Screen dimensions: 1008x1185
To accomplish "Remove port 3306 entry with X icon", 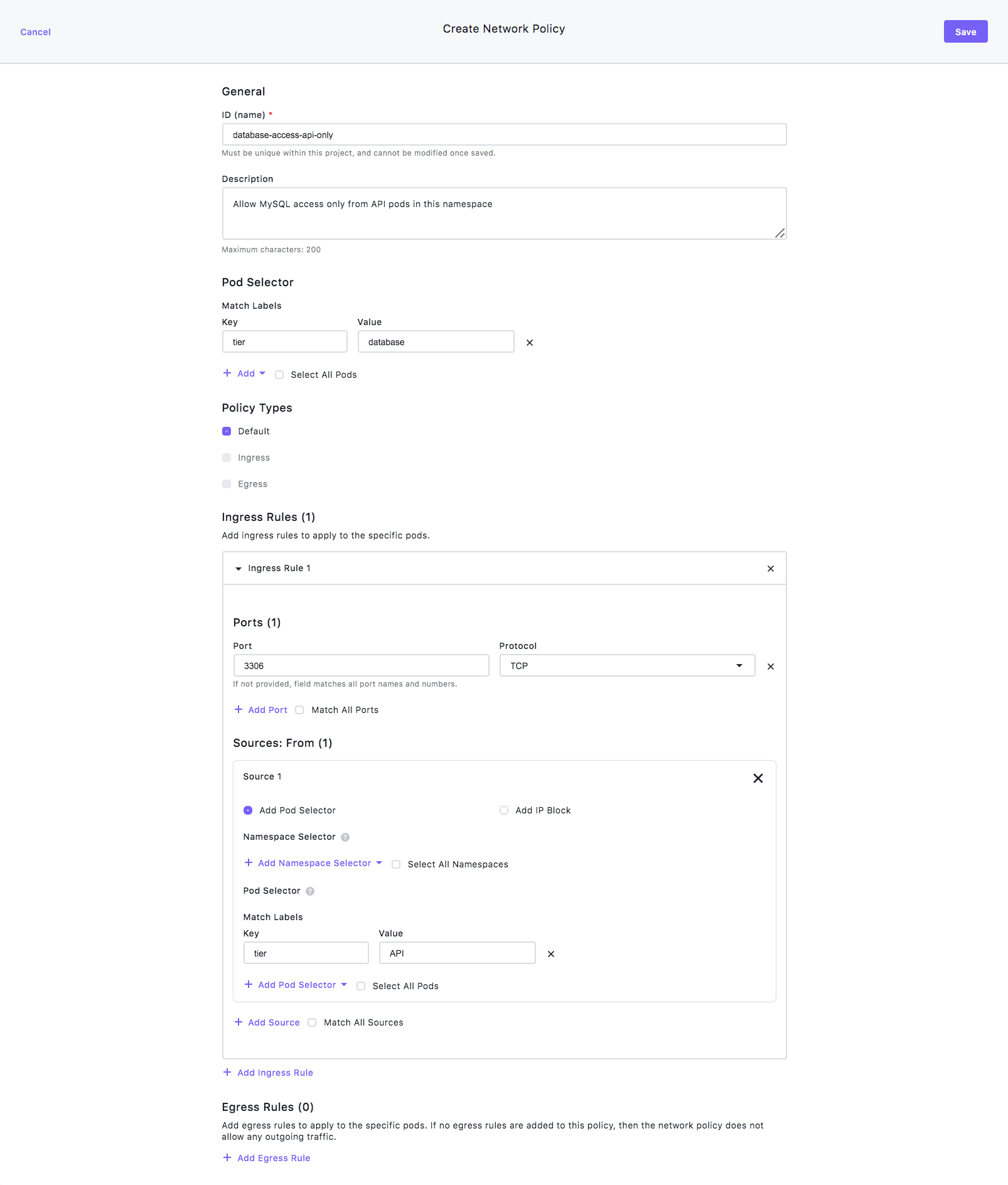I will click(x=771, y=667).
